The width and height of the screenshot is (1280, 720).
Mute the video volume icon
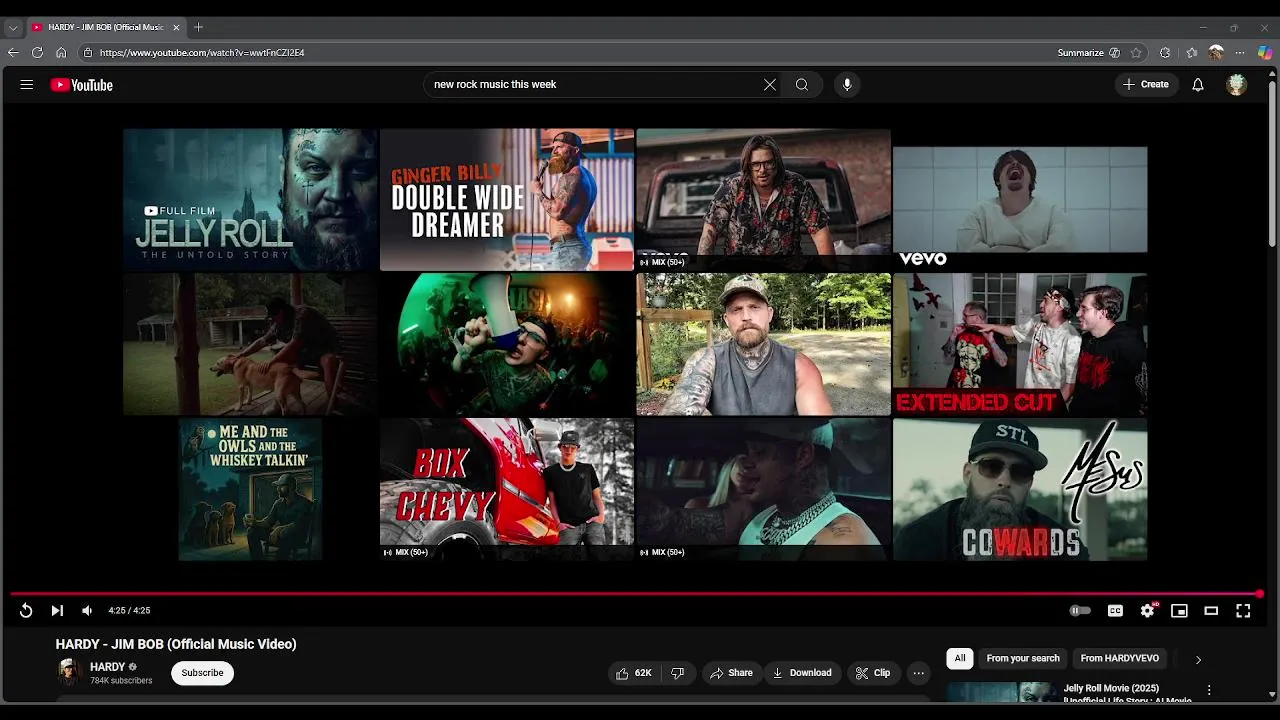(87, 610)
